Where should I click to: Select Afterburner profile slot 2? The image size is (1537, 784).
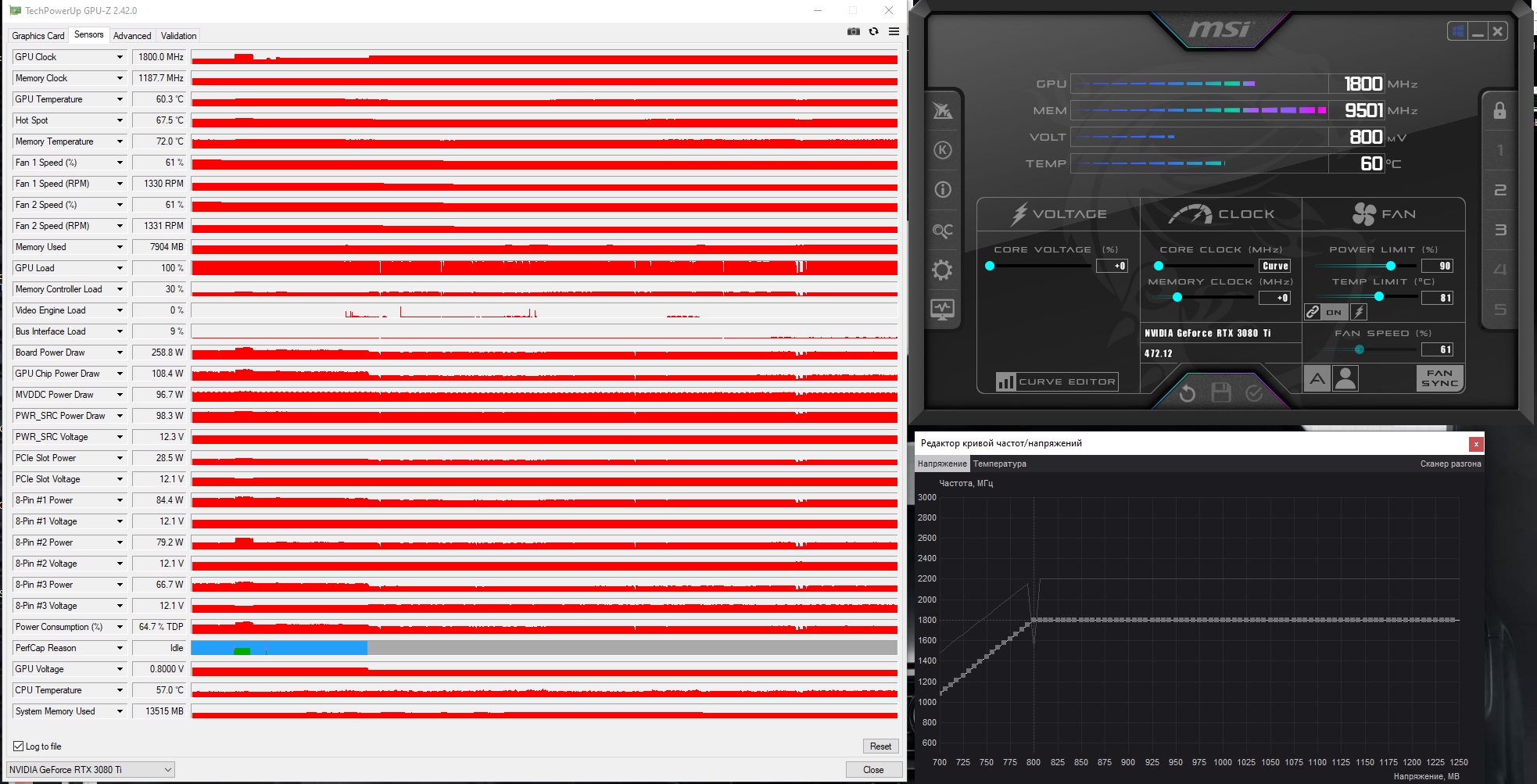[1499, 190]
